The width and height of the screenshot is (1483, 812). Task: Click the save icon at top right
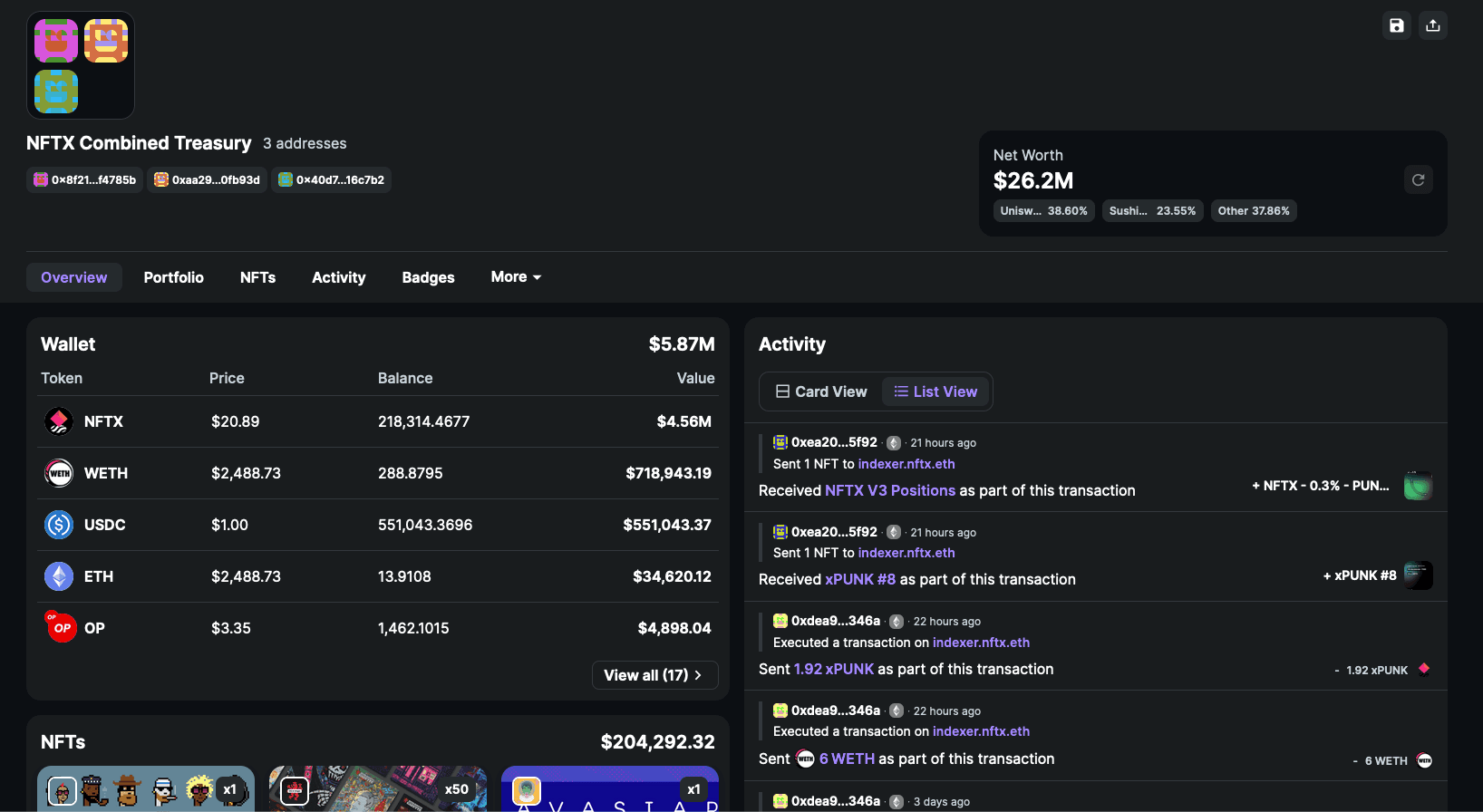pyautogui.click(x=1396, y=25)
